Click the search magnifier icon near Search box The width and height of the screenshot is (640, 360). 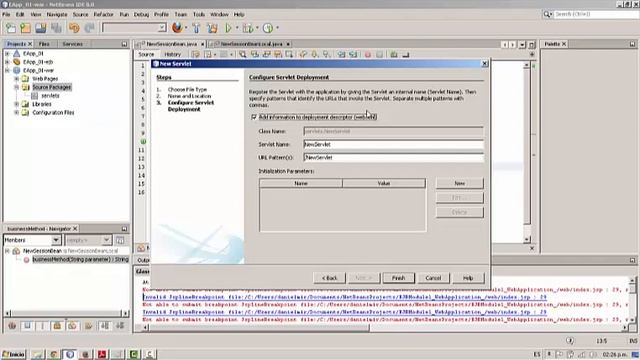547,14
